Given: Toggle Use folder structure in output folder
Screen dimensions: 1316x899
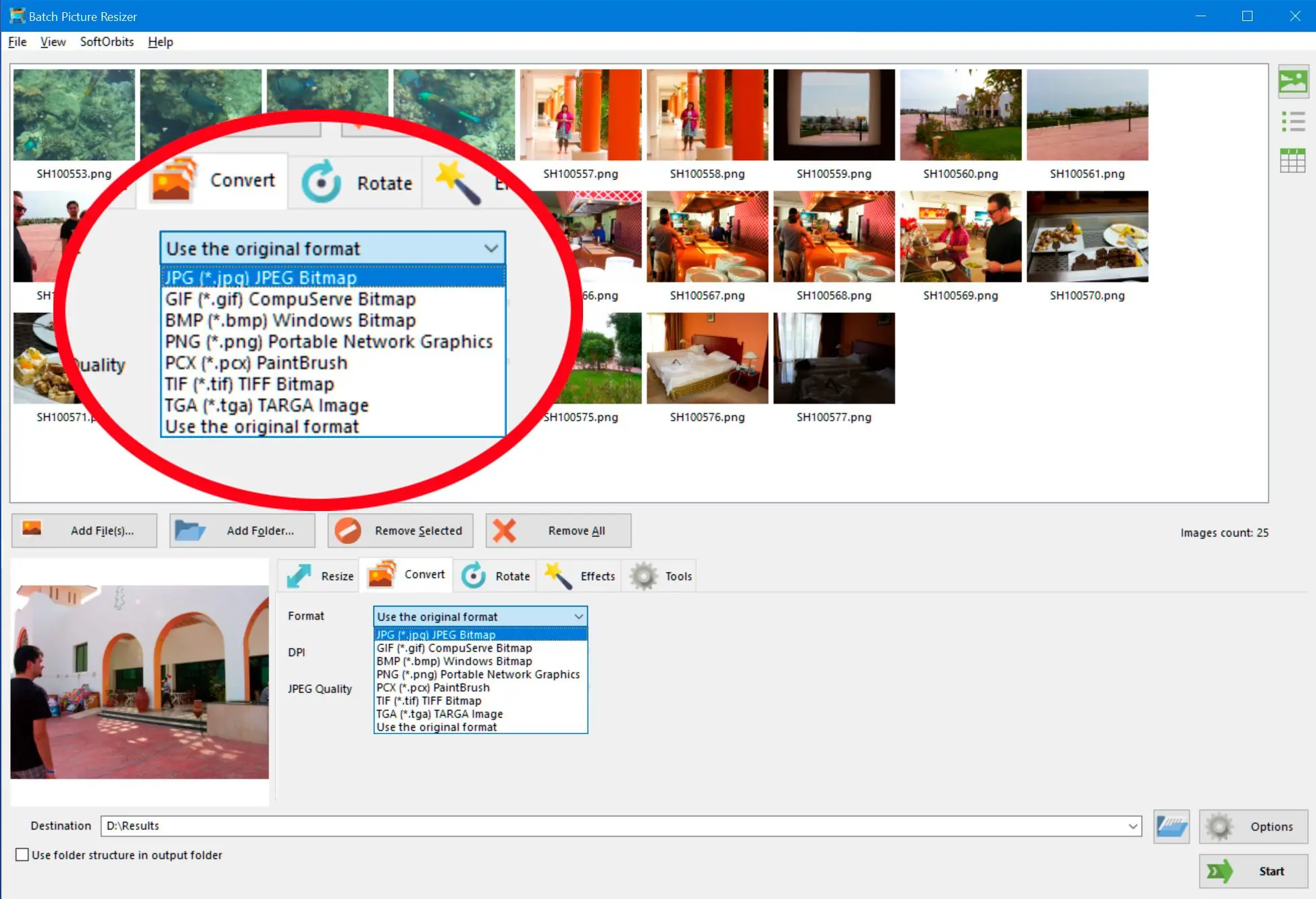Looking at the screenshot, I should pyautogui.click(x=20, y=855).
